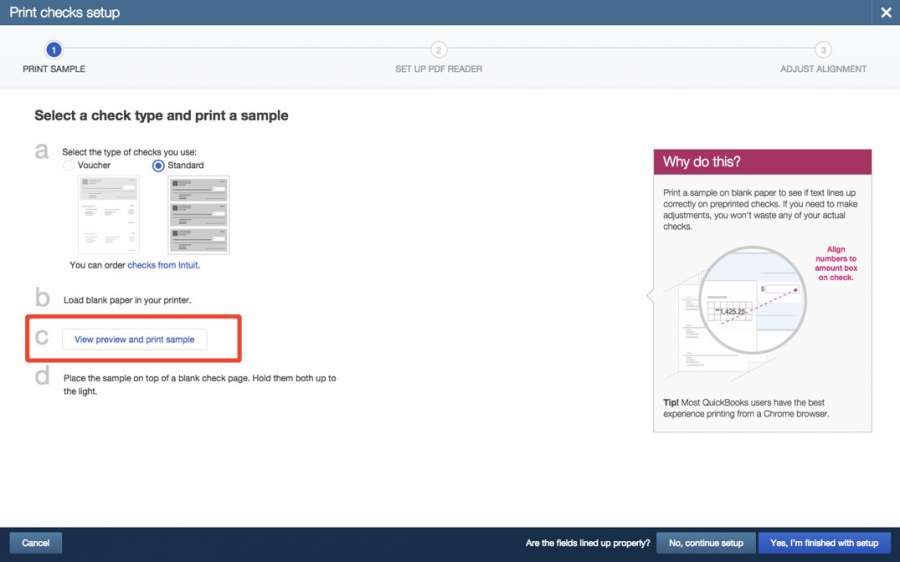Jump to step 2 circle icon
The height and width of the screenshot is (562, 900).
438,50
